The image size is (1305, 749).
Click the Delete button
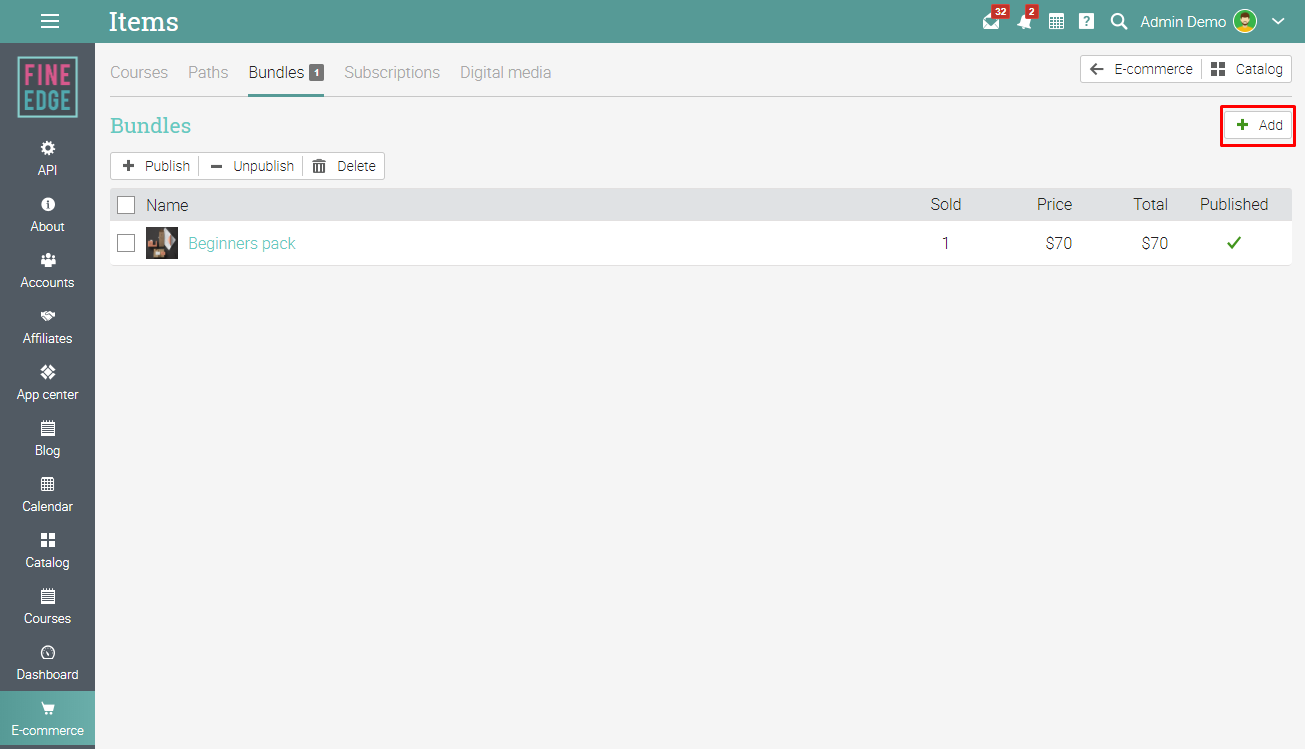[x=344, y=166]
